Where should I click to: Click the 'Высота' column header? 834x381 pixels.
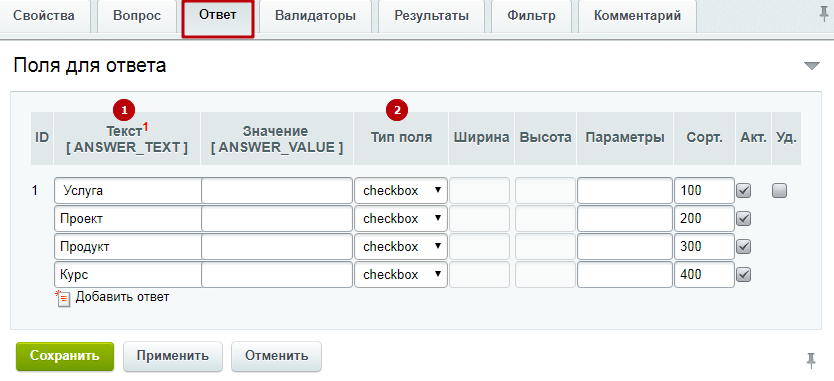(x=546, y=137)
